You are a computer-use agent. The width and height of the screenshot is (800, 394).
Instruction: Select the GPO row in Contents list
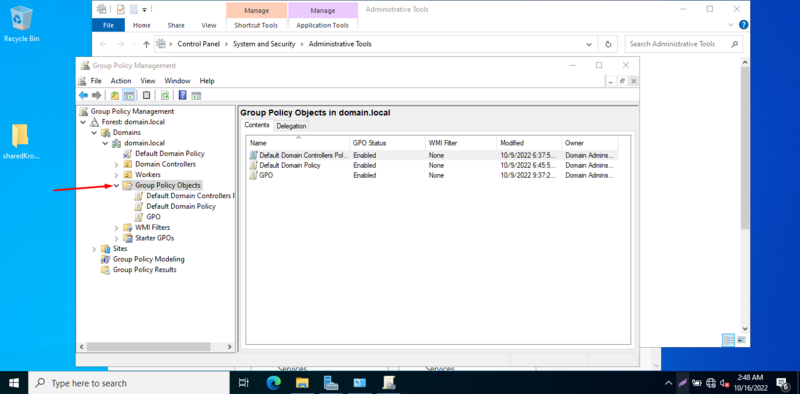click(x=433, y=175)
